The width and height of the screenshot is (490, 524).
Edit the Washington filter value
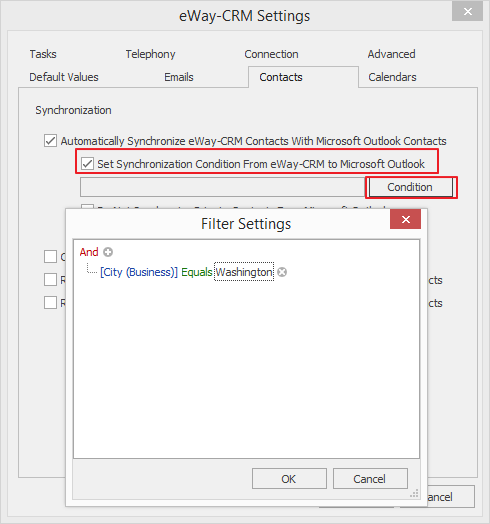coord(244,272)
